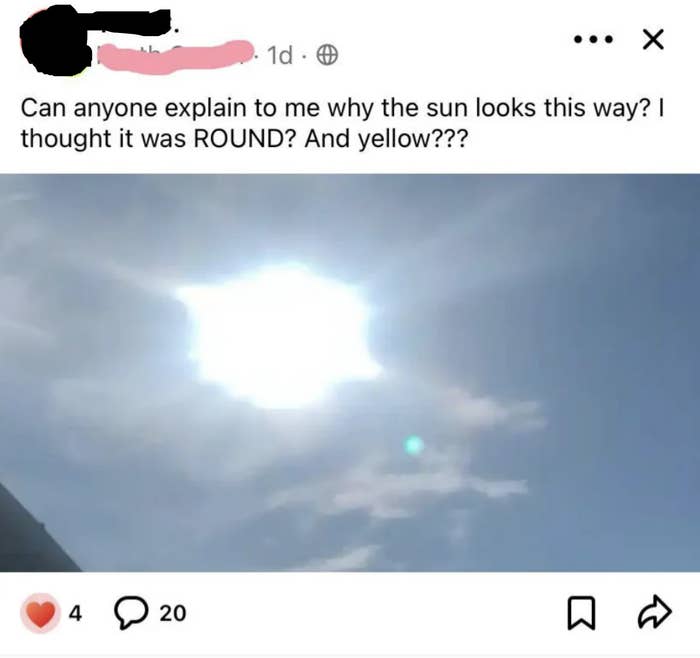Click 'And yellow???' in the caption
Viewport: 700px width, 658px height.
[x=387, y=139]
